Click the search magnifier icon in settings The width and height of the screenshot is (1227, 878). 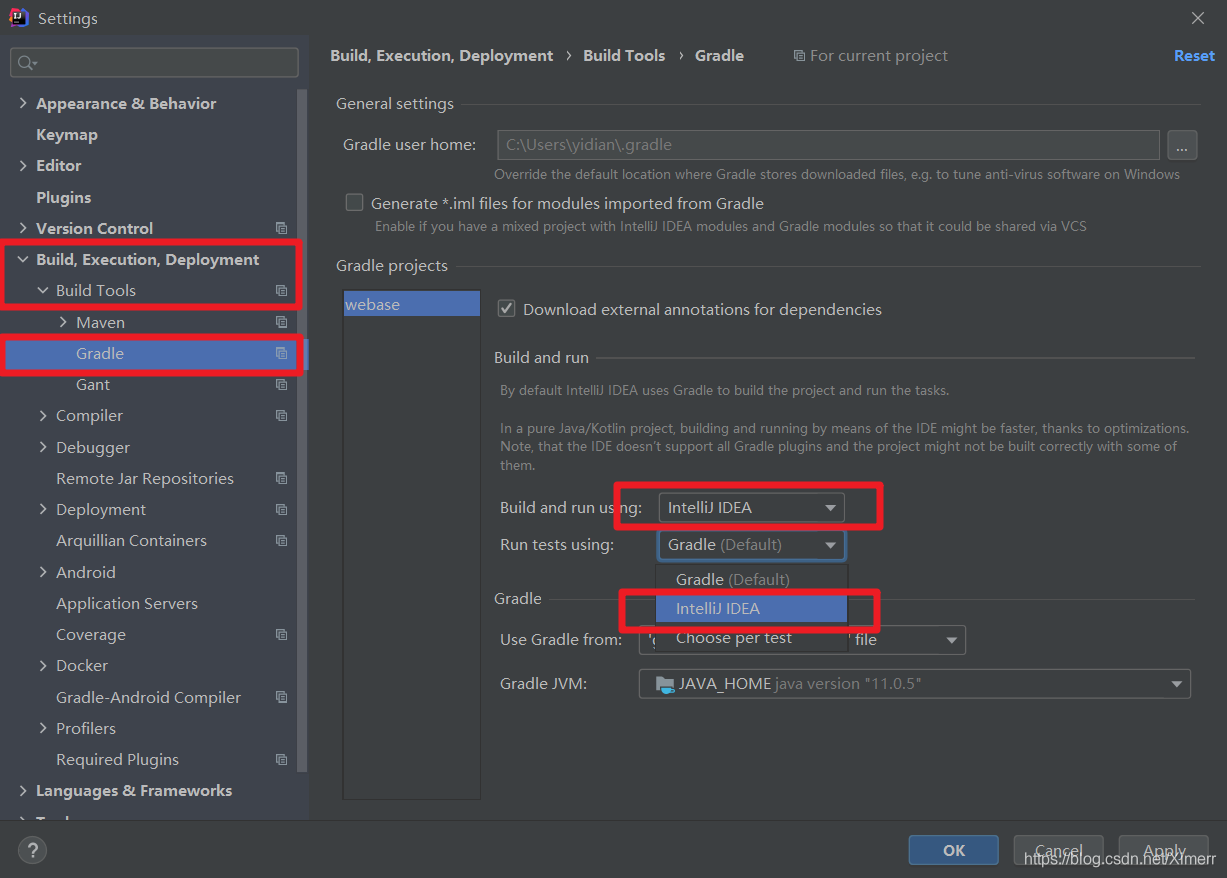coord(26,63)
